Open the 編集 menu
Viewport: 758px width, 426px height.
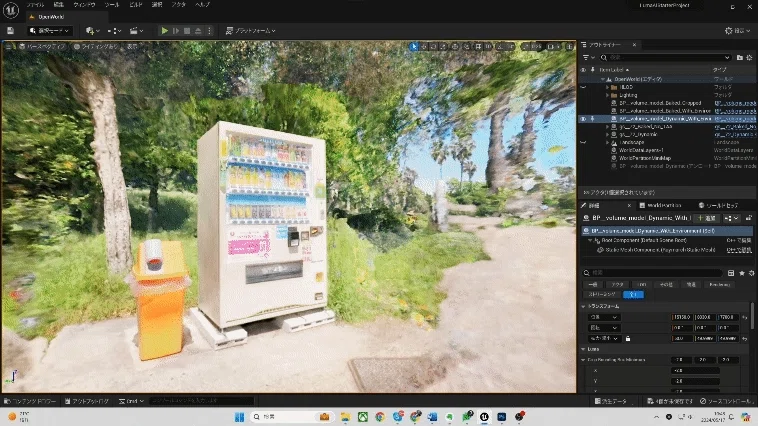(58, 4)
